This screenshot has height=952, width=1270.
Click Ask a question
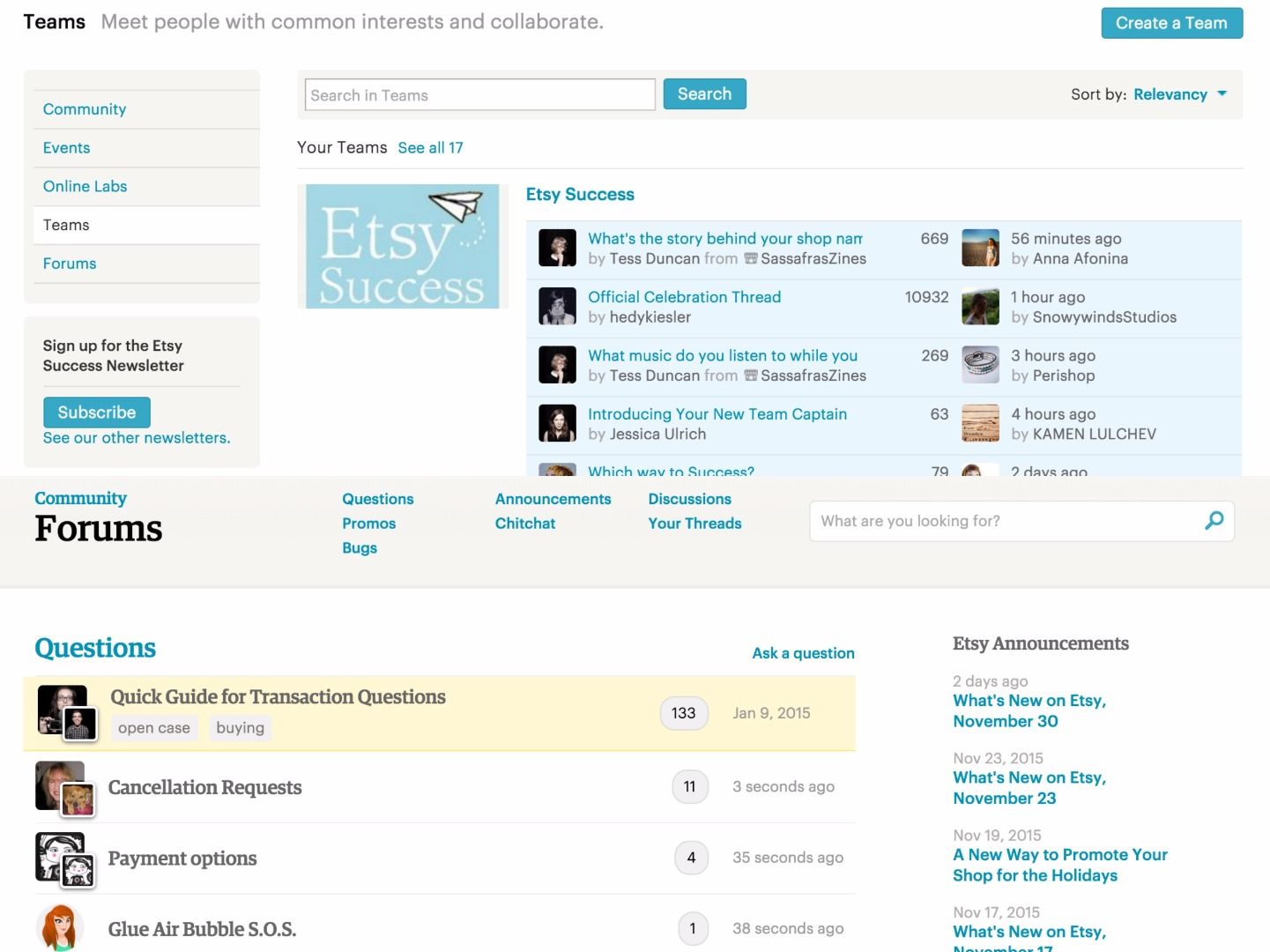pyautogui.click(x=802, y=653)
